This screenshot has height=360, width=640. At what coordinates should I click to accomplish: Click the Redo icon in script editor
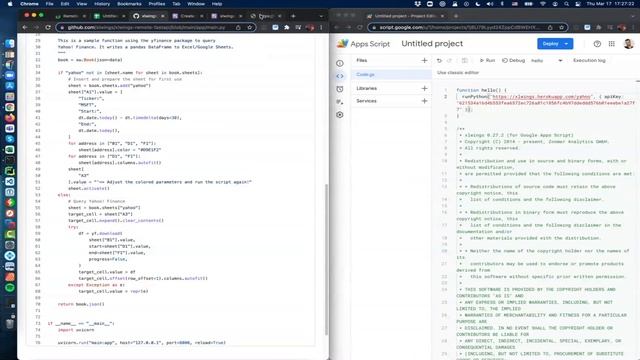coord(449,60)
